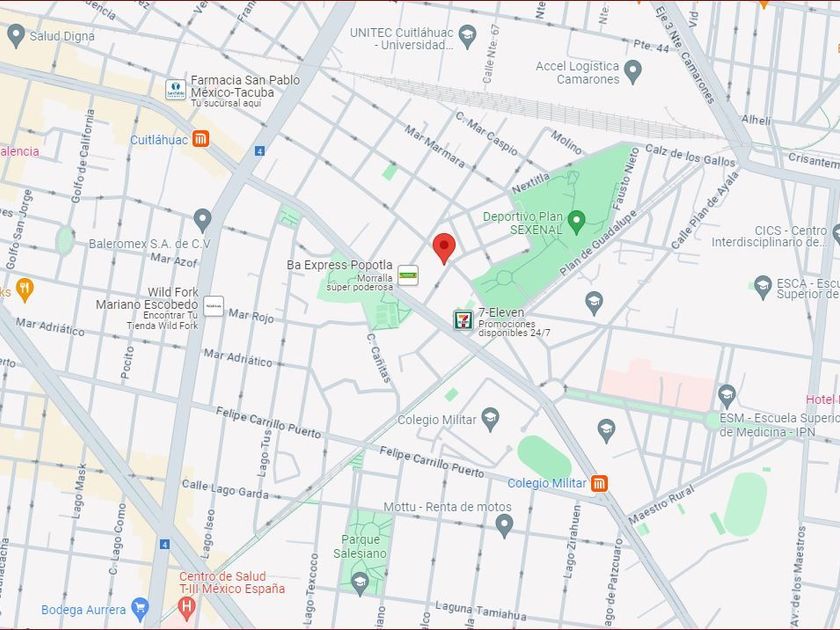Open the Deportivo Plan SEXENAL park pin
This screenshot has width=840, height=630.
[x=576, y=222]
